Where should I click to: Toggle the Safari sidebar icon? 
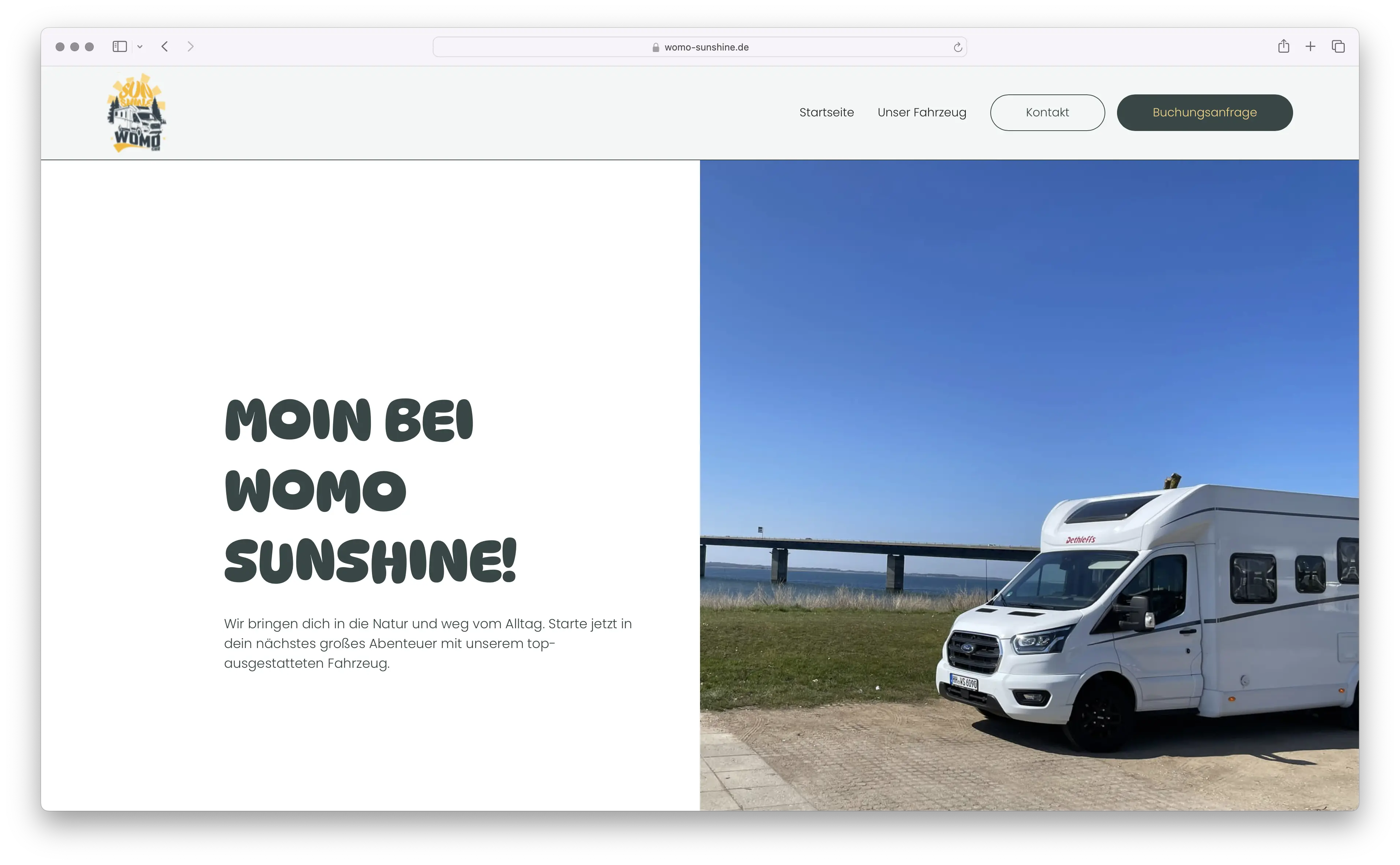coord(120,46)
